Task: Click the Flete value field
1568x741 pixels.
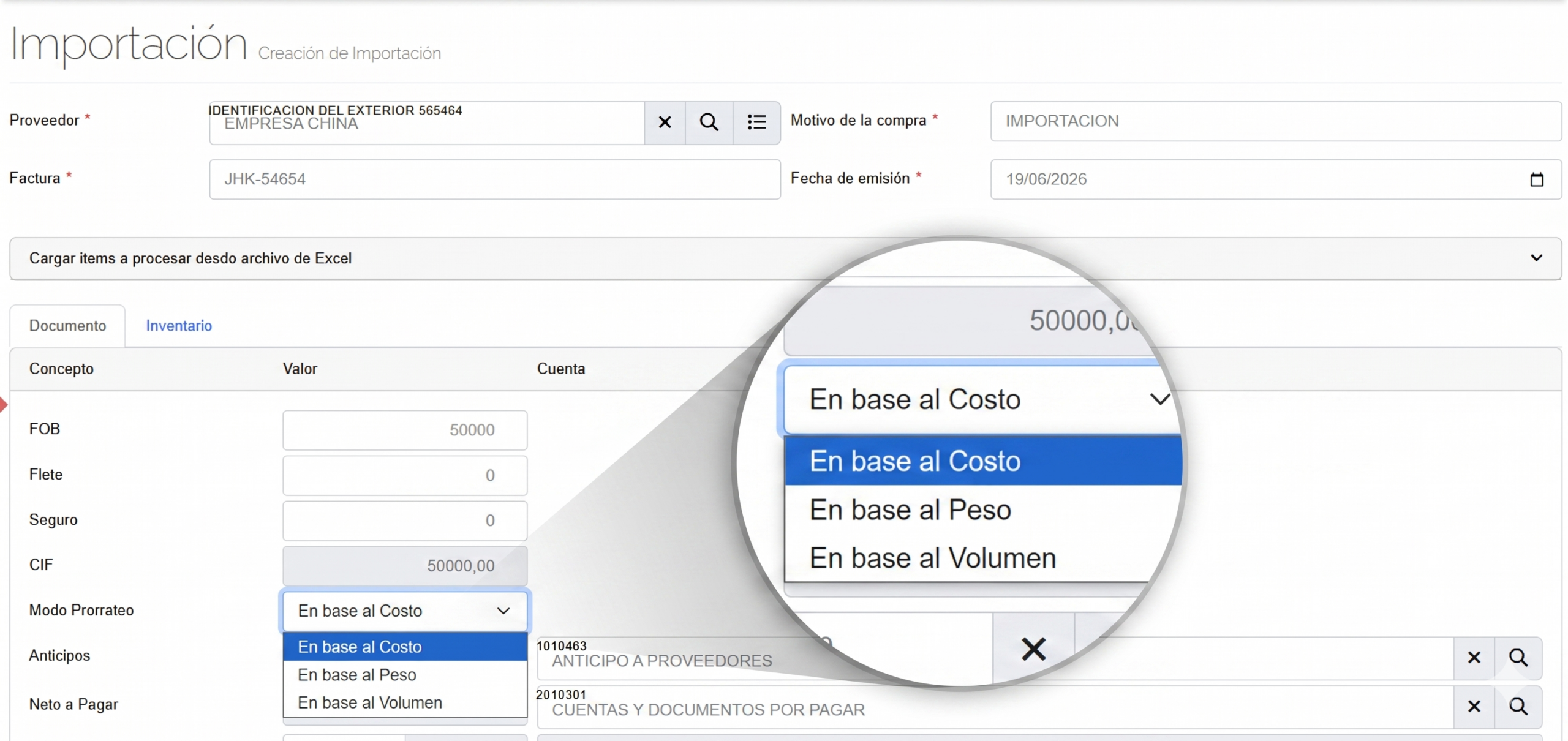Action: pos(405,475)
